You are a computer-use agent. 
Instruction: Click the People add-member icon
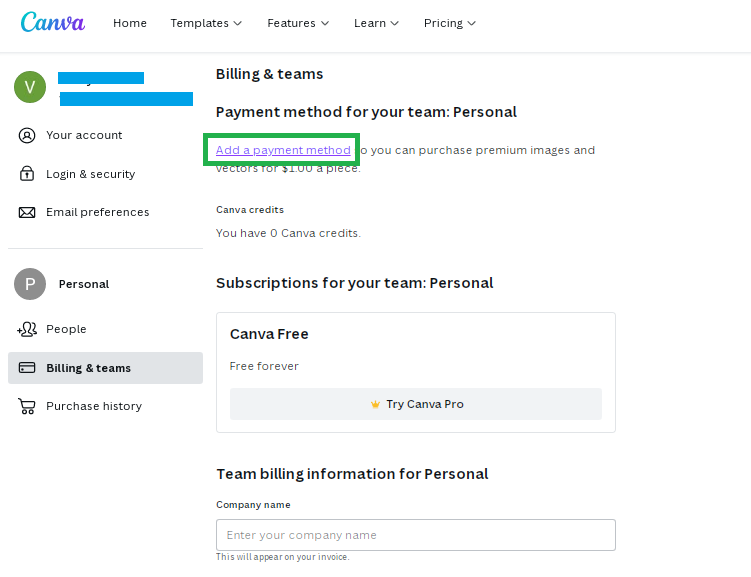[27, 329]
